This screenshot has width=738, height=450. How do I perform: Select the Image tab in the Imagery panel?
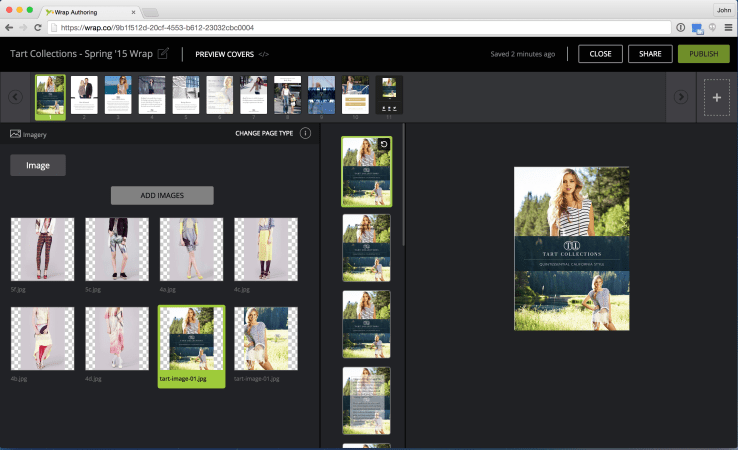tap(38, 165)
